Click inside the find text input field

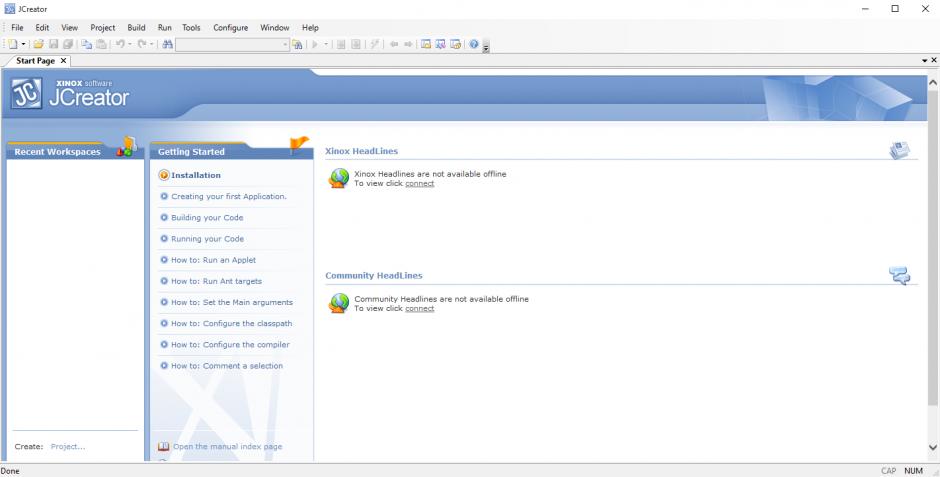pos(227,44)
